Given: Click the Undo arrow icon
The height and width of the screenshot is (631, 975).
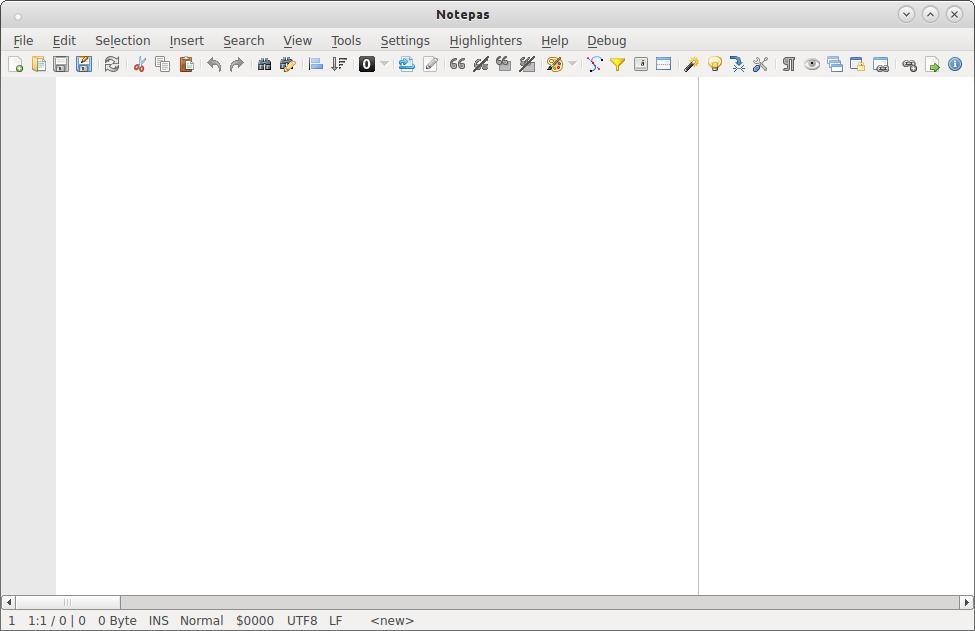Looking at the screenshot, I should pos(213,64).
